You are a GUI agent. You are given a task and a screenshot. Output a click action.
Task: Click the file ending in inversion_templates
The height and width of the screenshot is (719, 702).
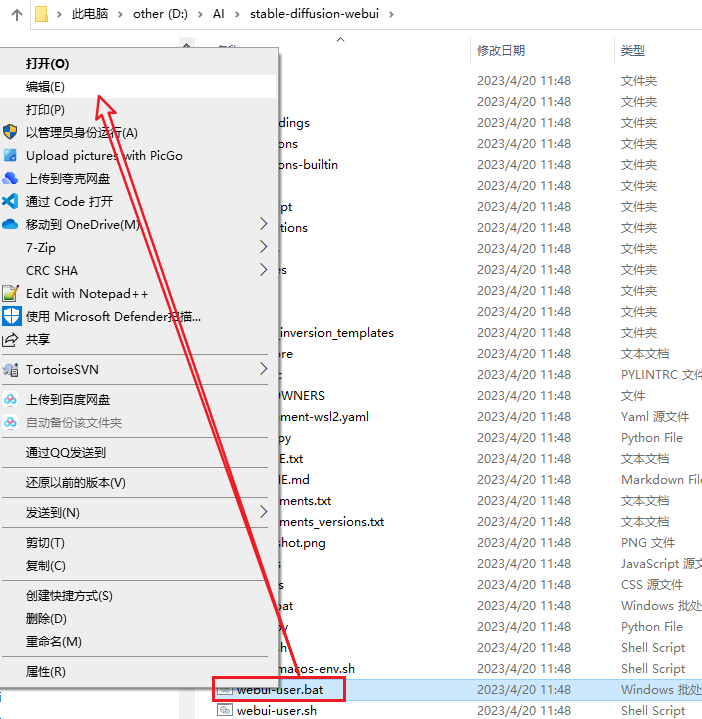[337, 332]
